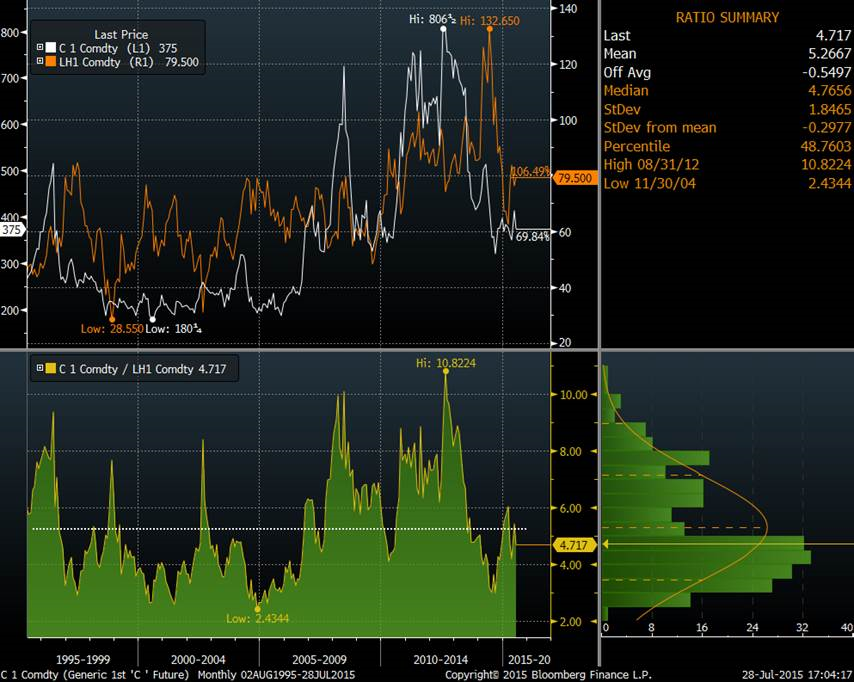
Task: Select the 2010-2014 period on the time axis
Action: click(x=441, y=660)
